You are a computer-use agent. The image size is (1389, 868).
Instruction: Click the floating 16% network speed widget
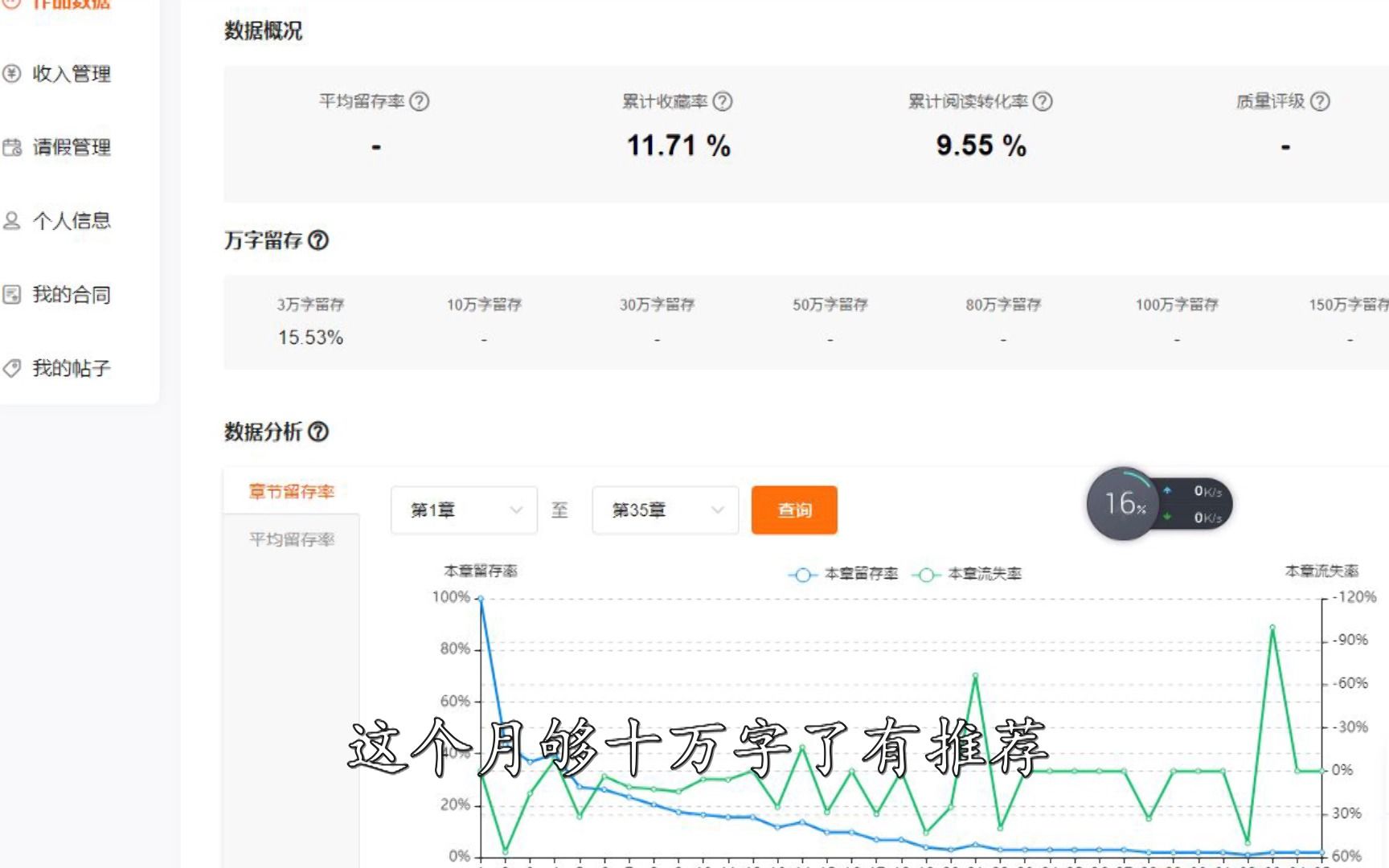point(1158,504)
